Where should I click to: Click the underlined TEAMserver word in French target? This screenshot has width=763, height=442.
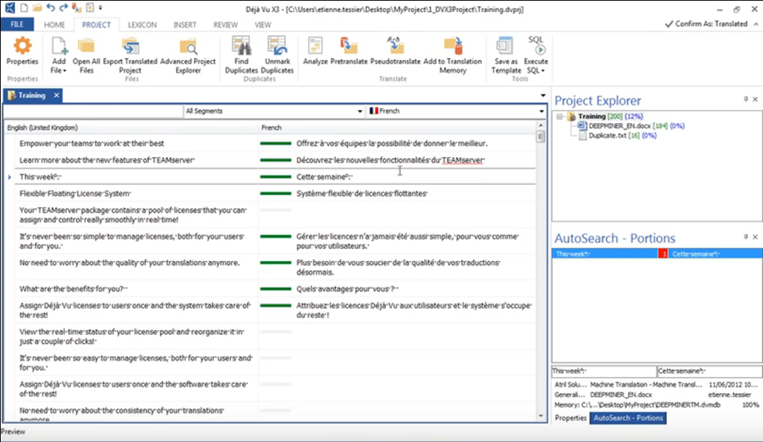point(462,160)
